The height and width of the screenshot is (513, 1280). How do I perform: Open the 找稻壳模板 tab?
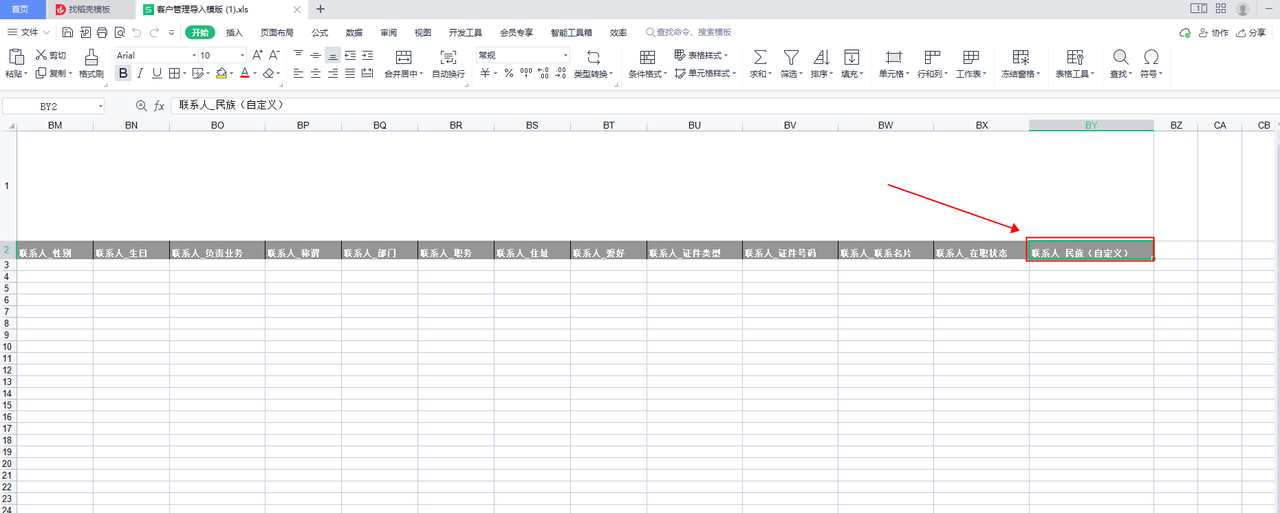pos(92,8)
